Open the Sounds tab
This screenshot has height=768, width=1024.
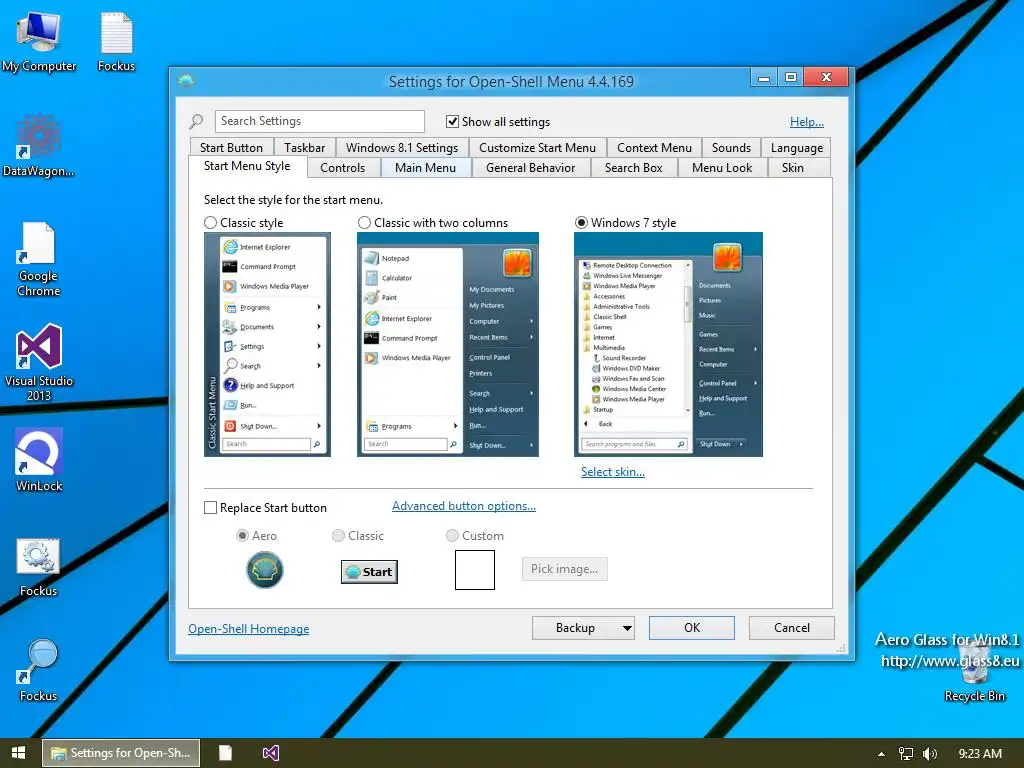731,148
